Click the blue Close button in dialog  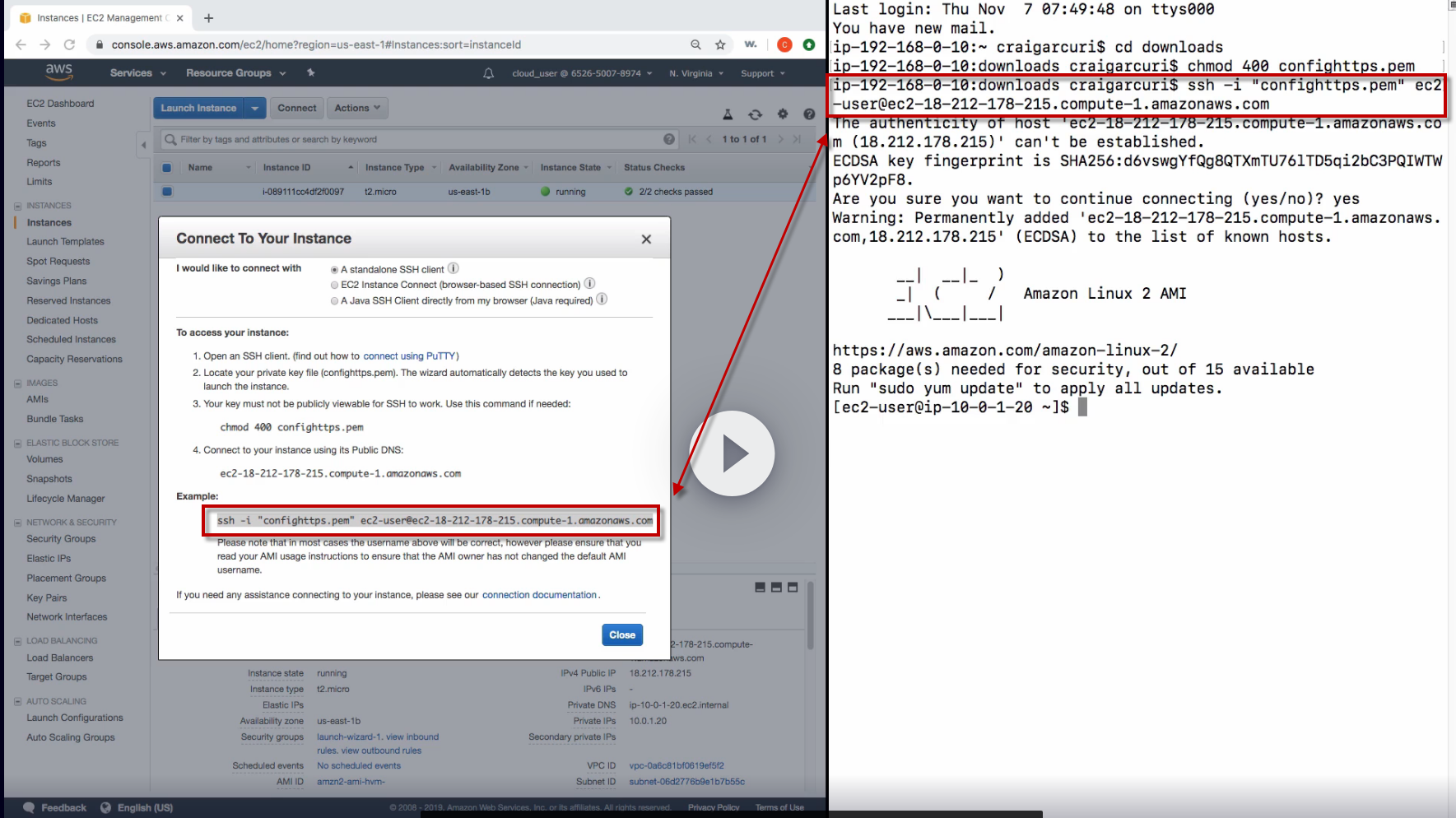click(622, 634)
